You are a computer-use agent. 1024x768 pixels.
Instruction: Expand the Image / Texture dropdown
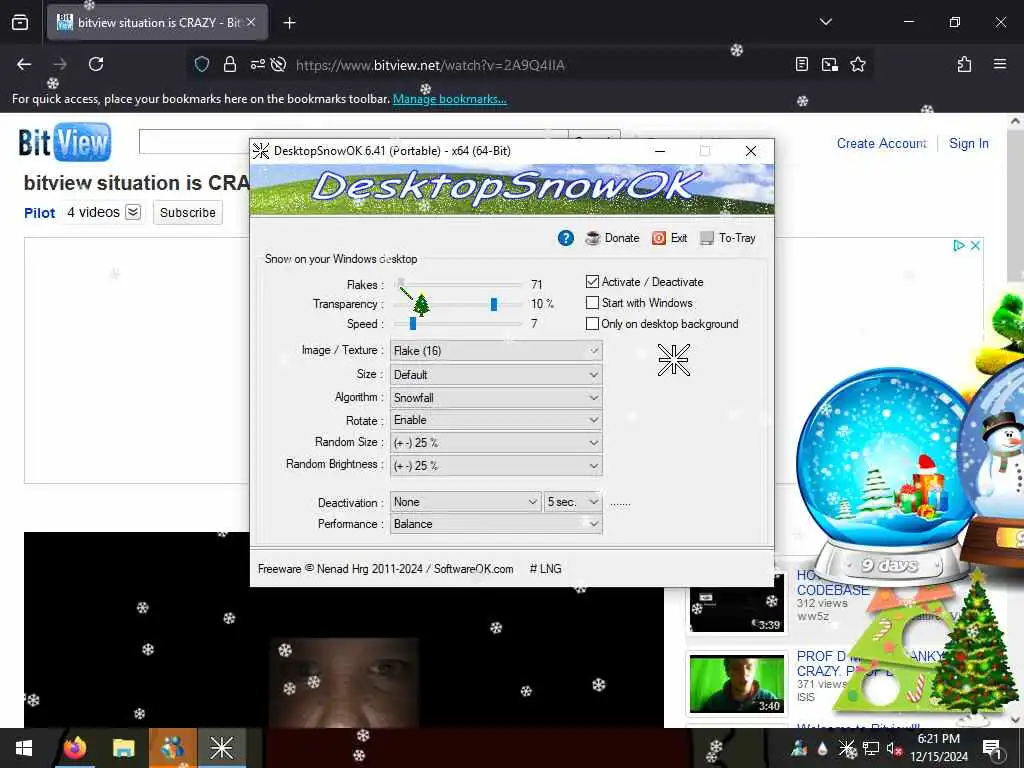coord(496,351)
